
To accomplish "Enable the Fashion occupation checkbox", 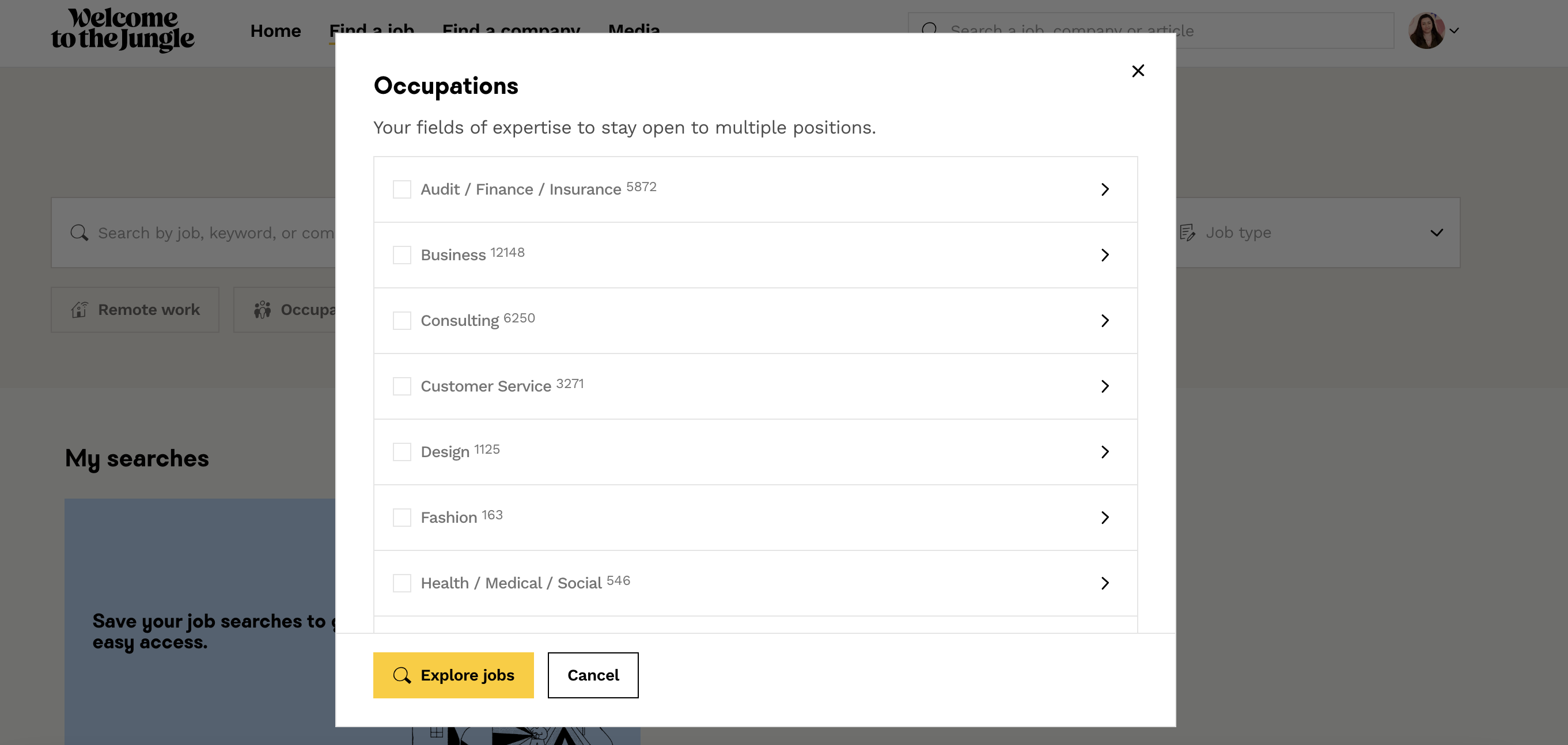I will tap(402, 518).
